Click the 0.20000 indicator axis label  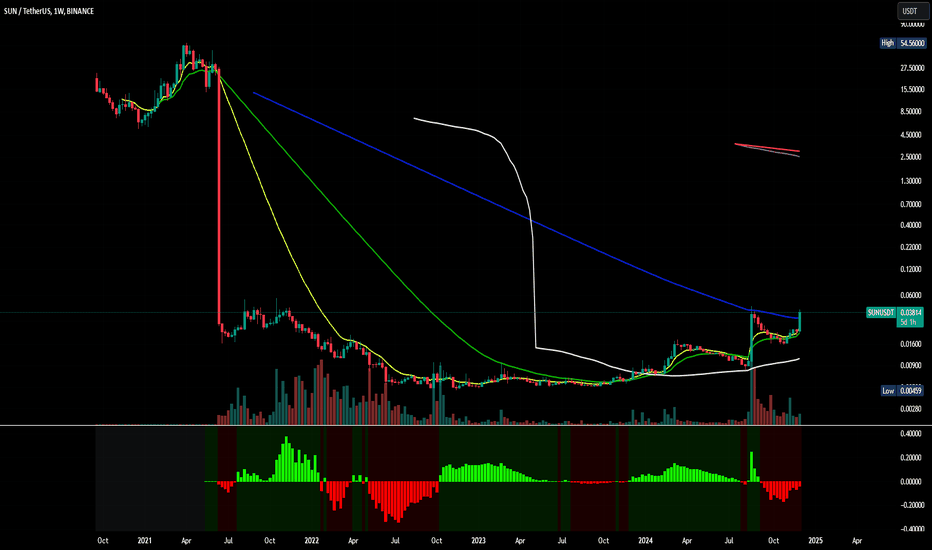pyautogui.click(x=911, y=458)
